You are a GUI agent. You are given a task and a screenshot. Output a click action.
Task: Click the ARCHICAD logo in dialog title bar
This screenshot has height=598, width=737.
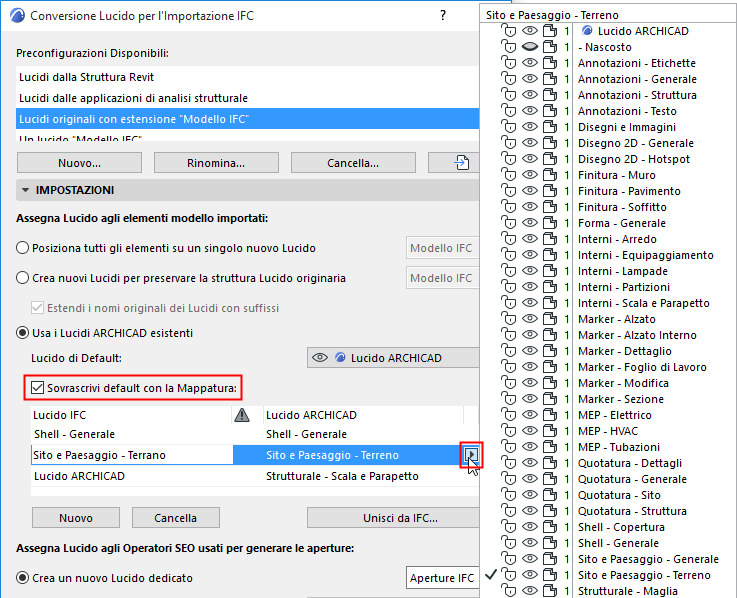(x=17, y=16)
